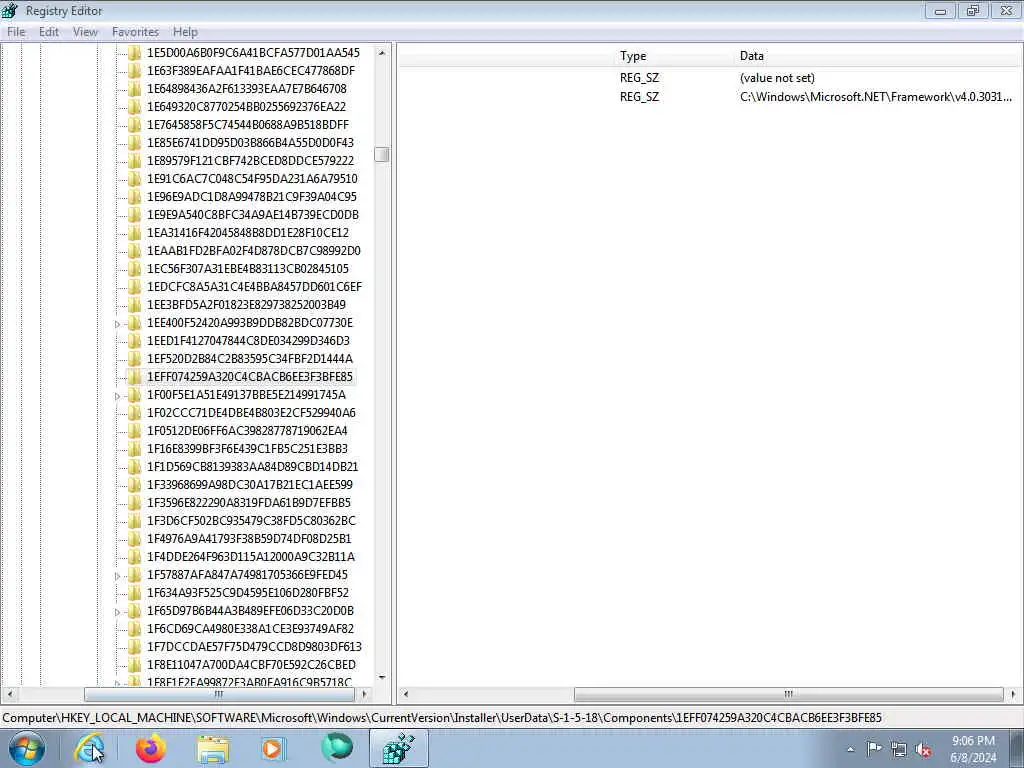
Task: Click folder icon of 1E5D00A6B0F9C6A41BCFA577D01AA545
Action: (x=135, y=53)
